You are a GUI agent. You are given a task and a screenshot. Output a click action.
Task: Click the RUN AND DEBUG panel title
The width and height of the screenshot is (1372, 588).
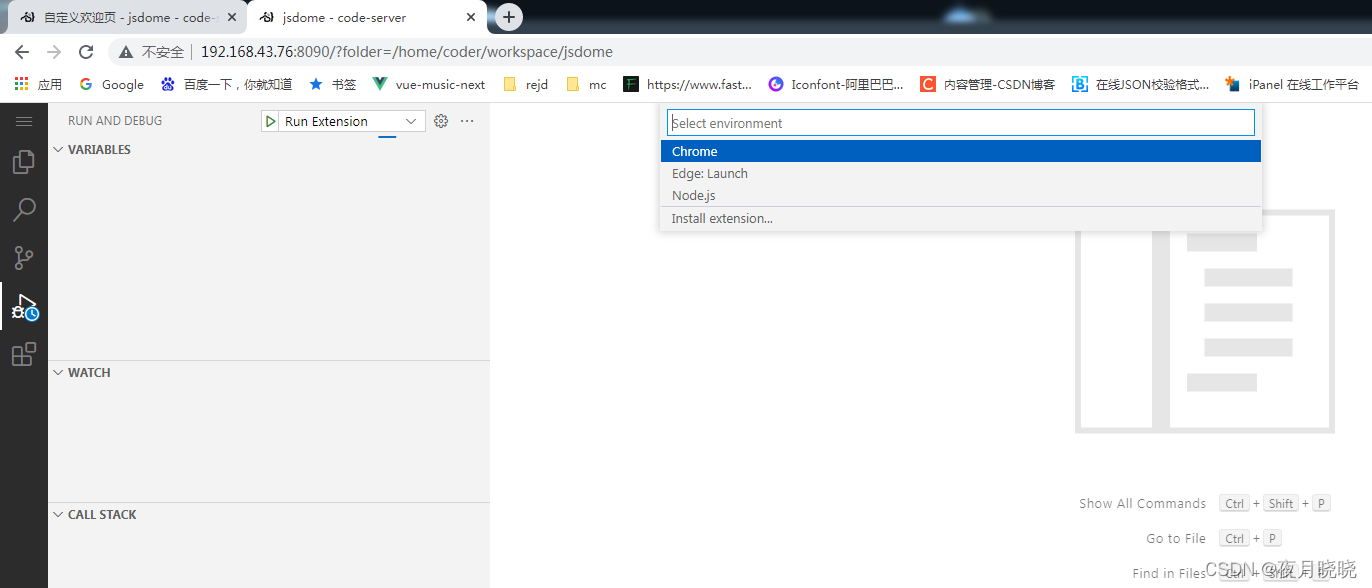(x=115, y=121)
